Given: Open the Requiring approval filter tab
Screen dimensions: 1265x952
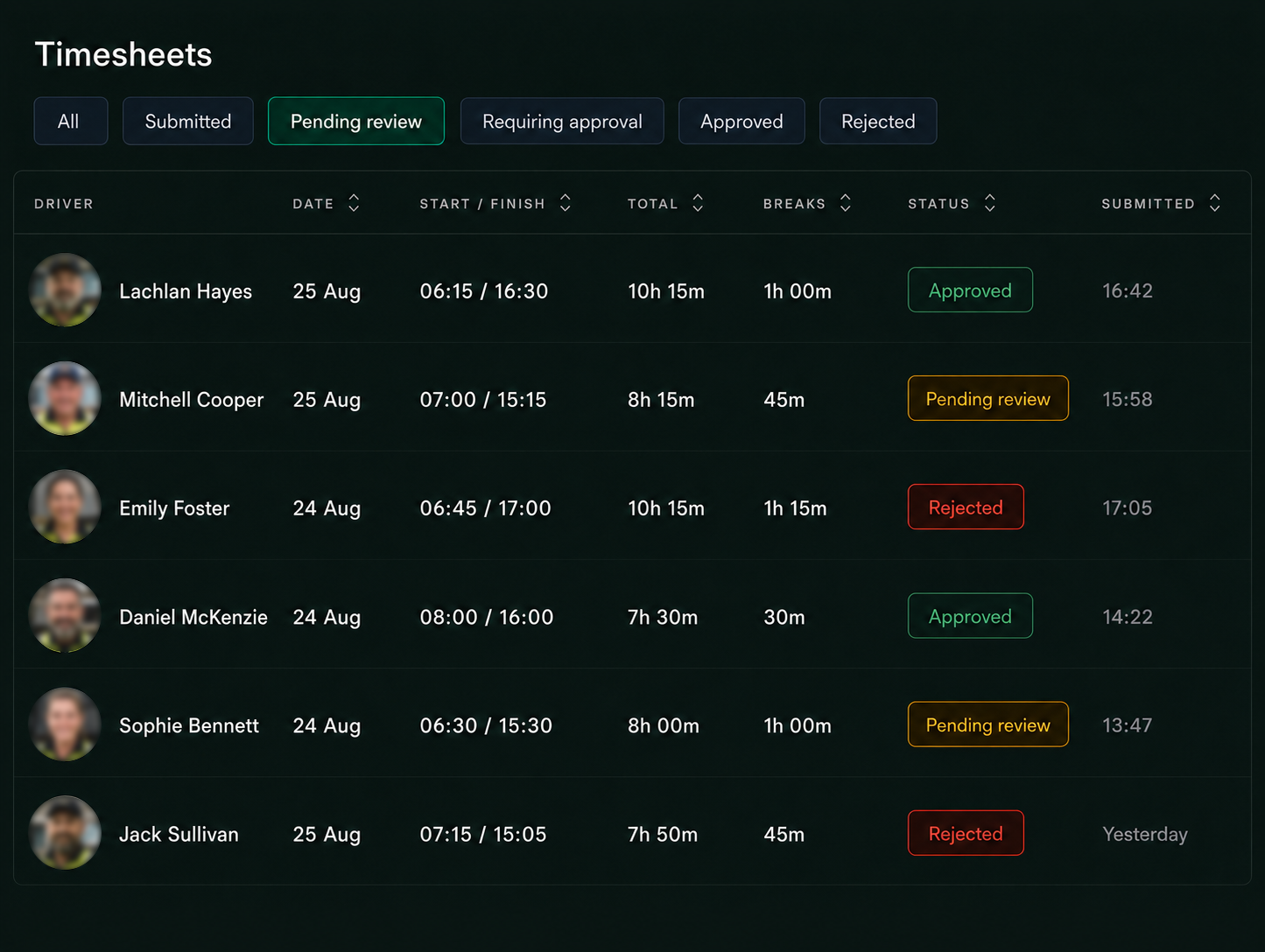Looking at the screenshot, I should tap(562, 121).
